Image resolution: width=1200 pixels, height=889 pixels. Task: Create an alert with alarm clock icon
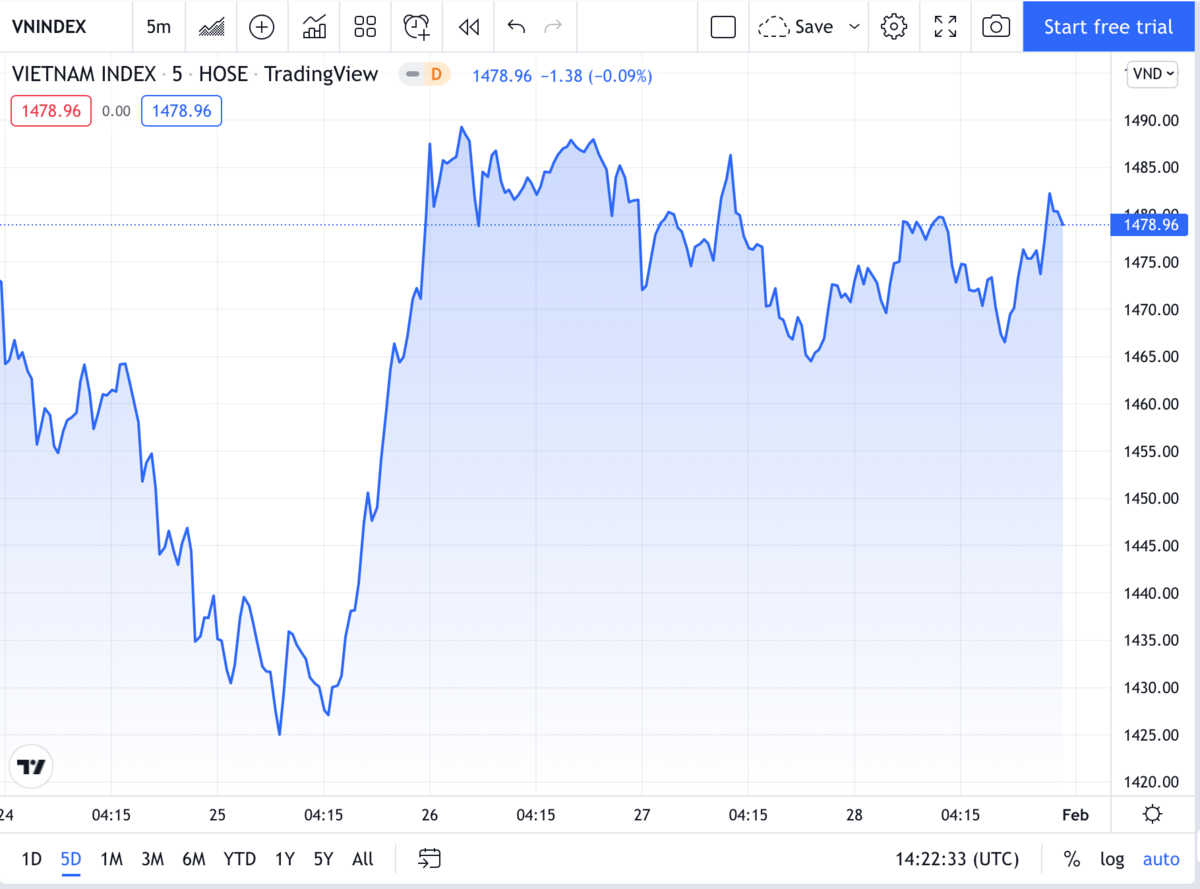point(417,26)
